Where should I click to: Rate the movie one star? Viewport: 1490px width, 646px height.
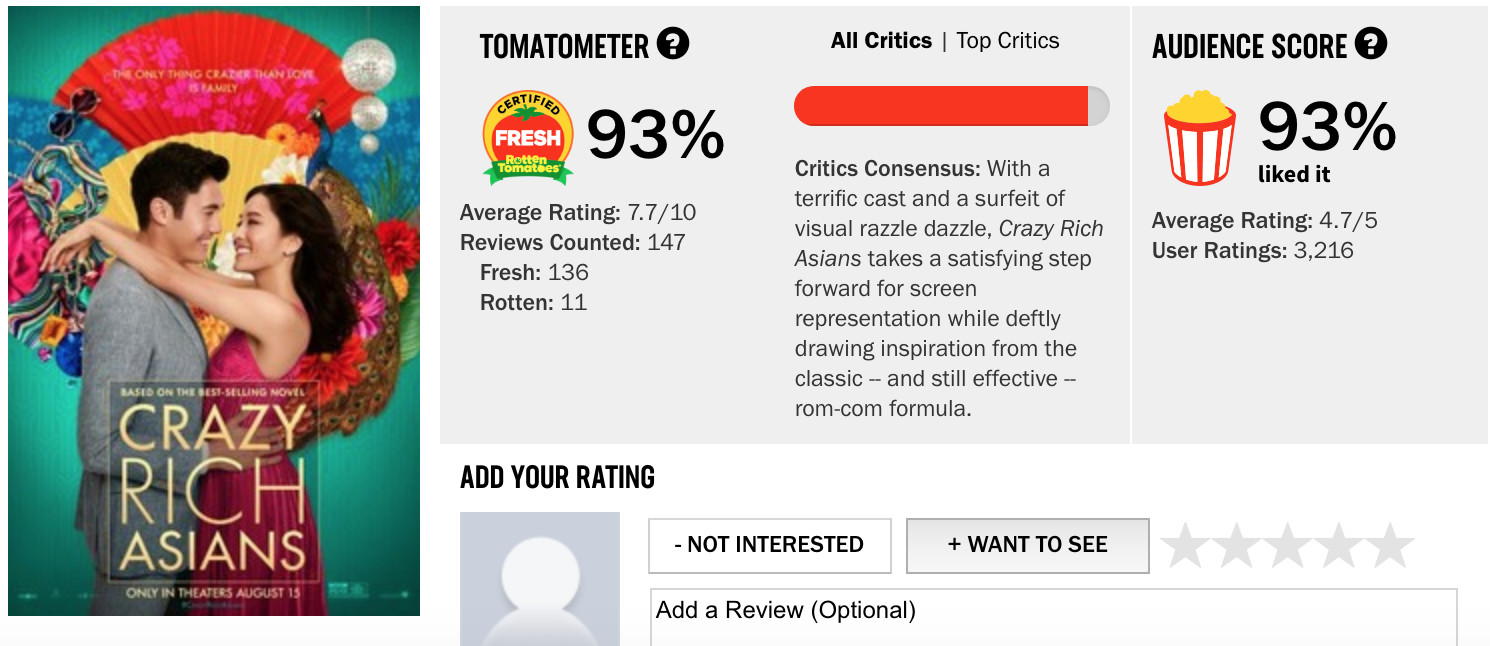1186,546
